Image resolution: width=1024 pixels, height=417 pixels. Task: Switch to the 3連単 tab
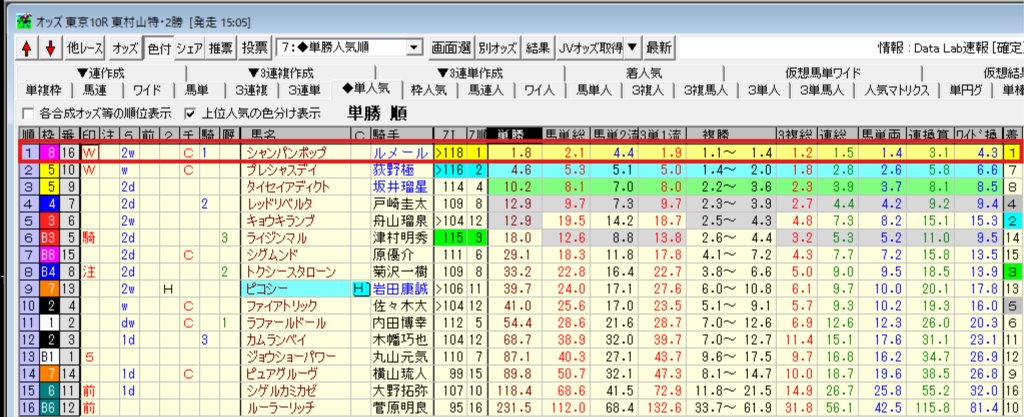(305, 90)
